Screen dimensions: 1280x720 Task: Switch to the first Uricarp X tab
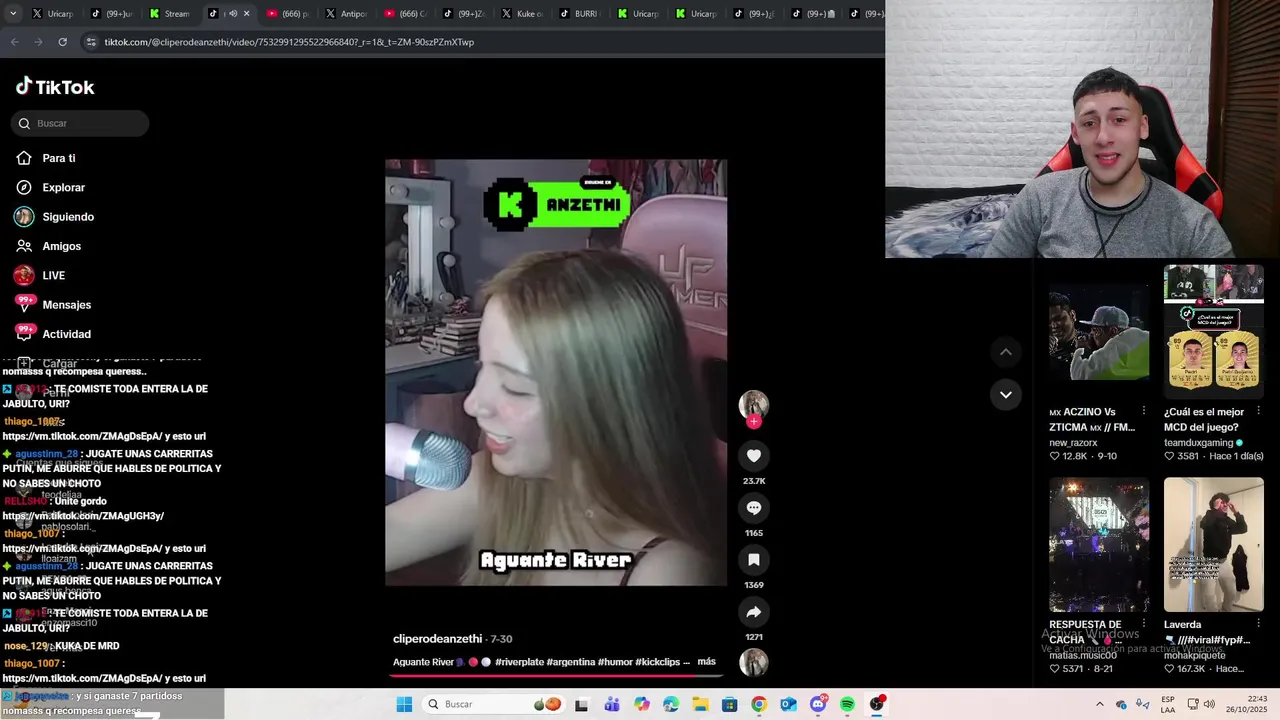52,14
